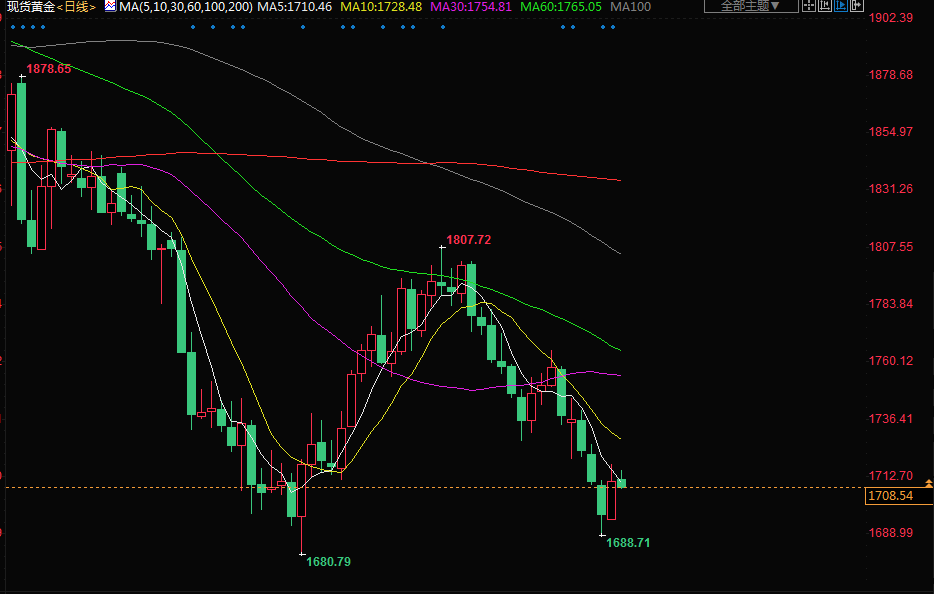Click the exit/export icon at far right
The image size is (934, 594).
click(857, 5)
